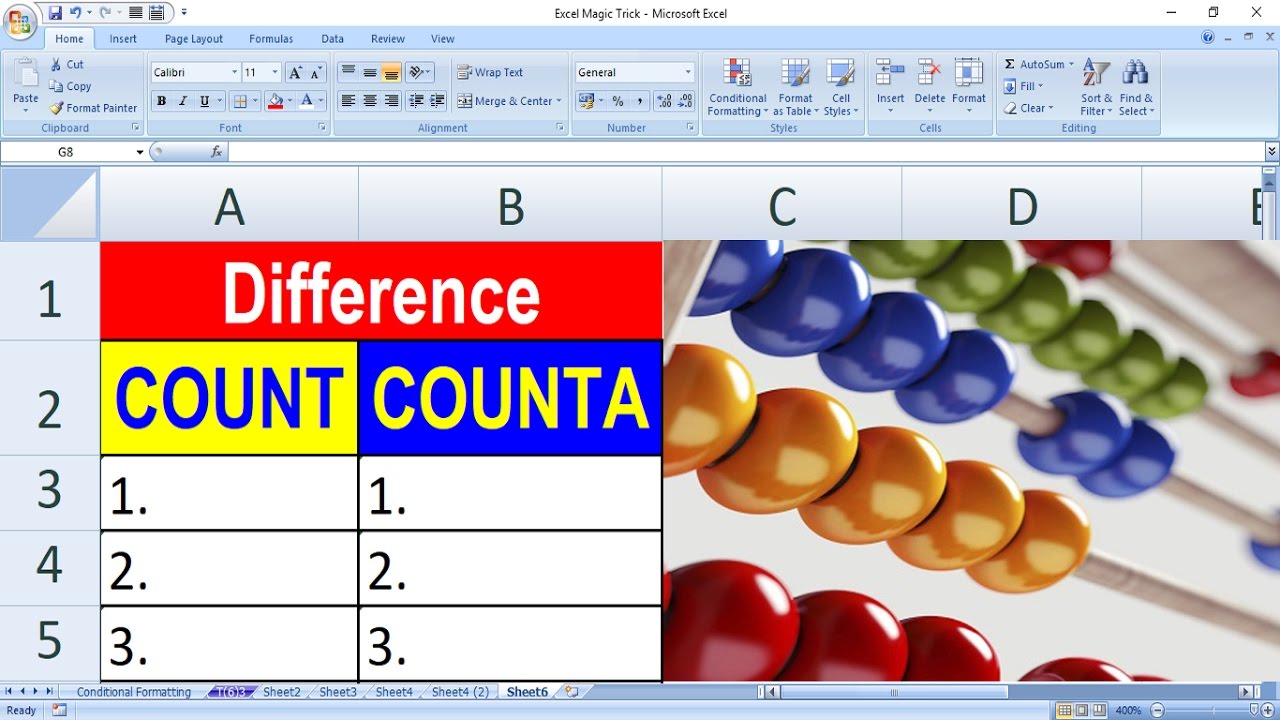Insert a new worksheet tab
The image size is (1280, 720).
tap(571, 691)
